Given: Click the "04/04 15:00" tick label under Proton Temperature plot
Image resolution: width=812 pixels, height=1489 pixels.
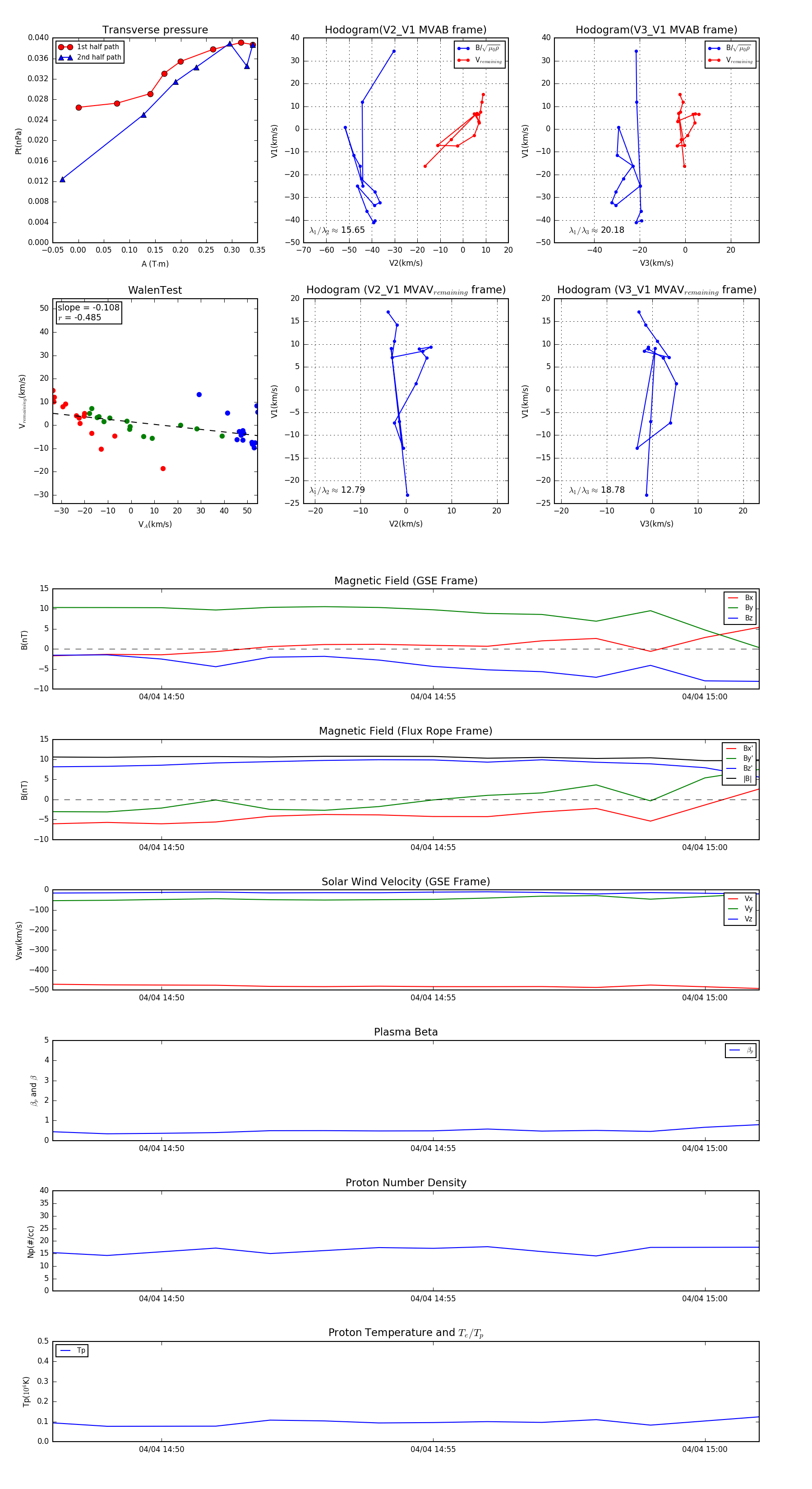Looking at the screenshot, I should click(705, 1450).
